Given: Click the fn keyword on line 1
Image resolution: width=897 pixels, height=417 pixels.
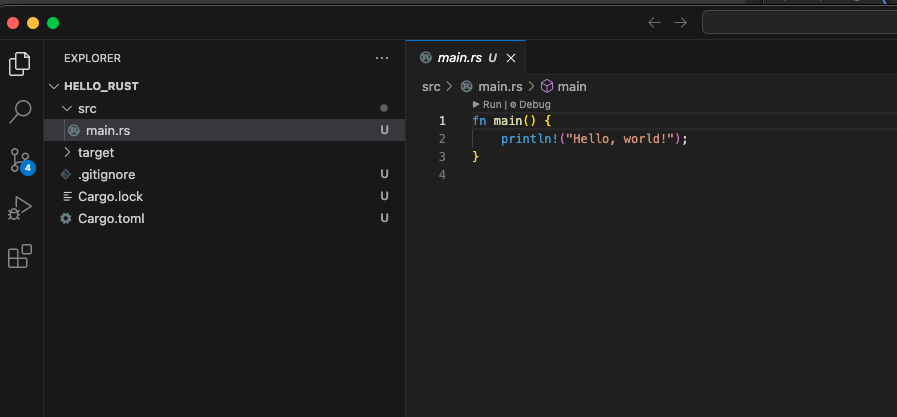Looking at the screenshot, I should (x=479, y=121).
